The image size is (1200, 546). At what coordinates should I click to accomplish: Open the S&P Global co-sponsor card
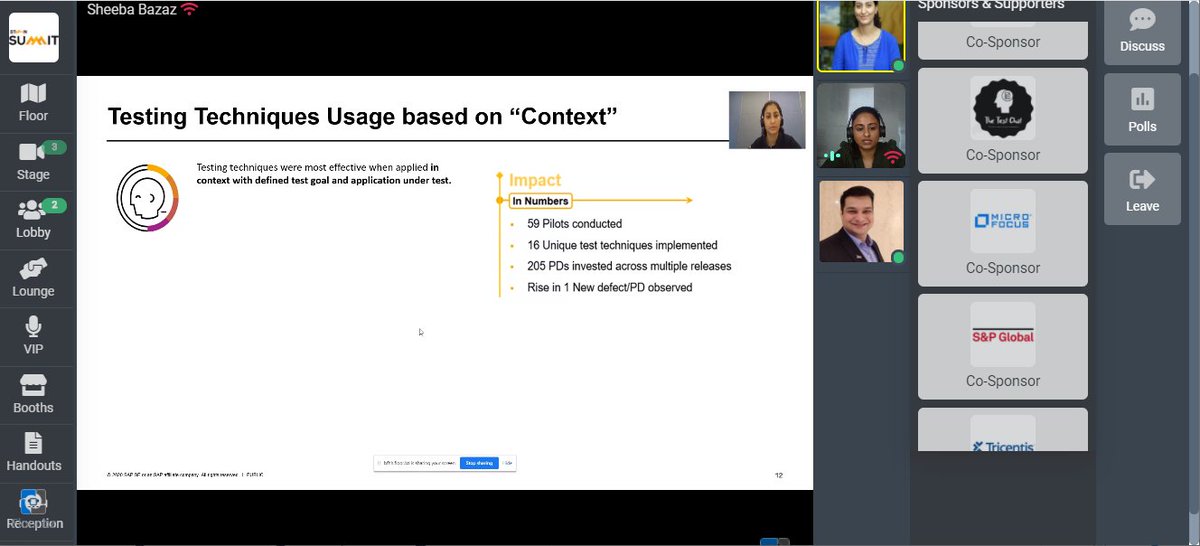coord(1002,346)
